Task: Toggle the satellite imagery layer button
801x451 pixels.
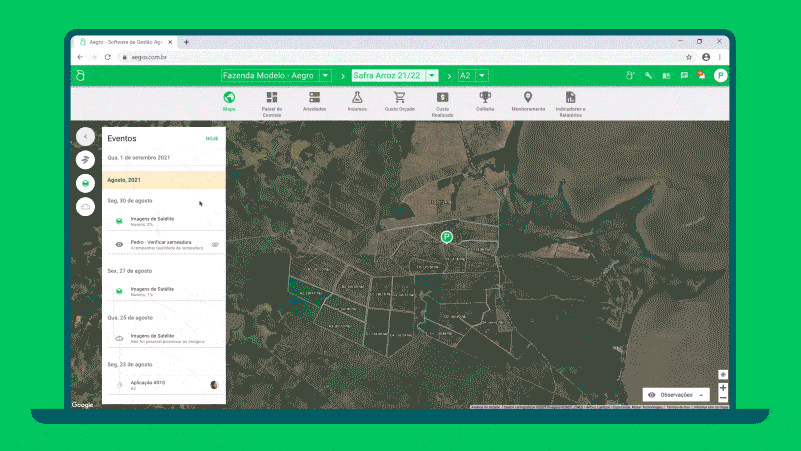Action: (85, 183)
